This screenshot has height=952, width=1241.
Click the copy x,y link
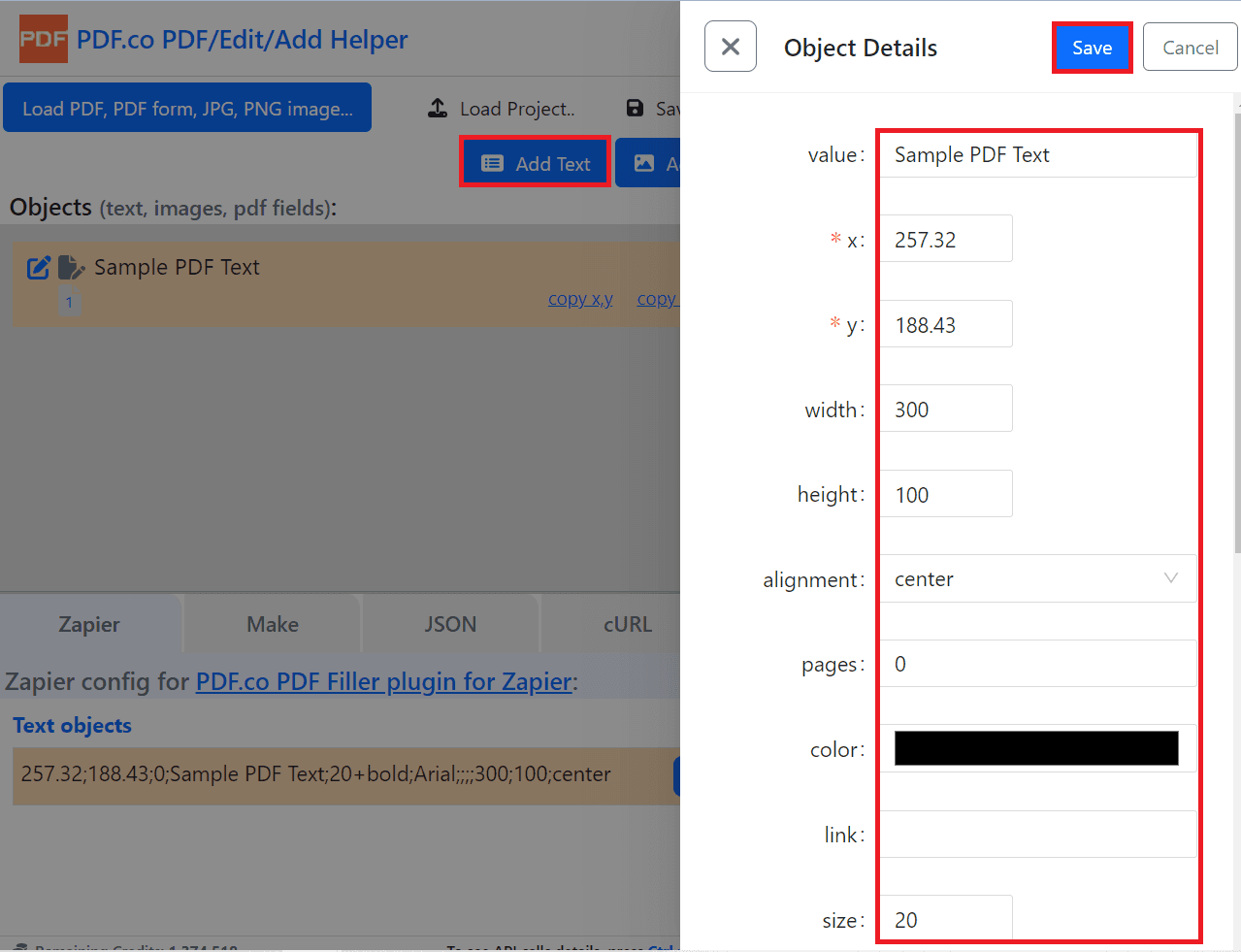point(580,299)
